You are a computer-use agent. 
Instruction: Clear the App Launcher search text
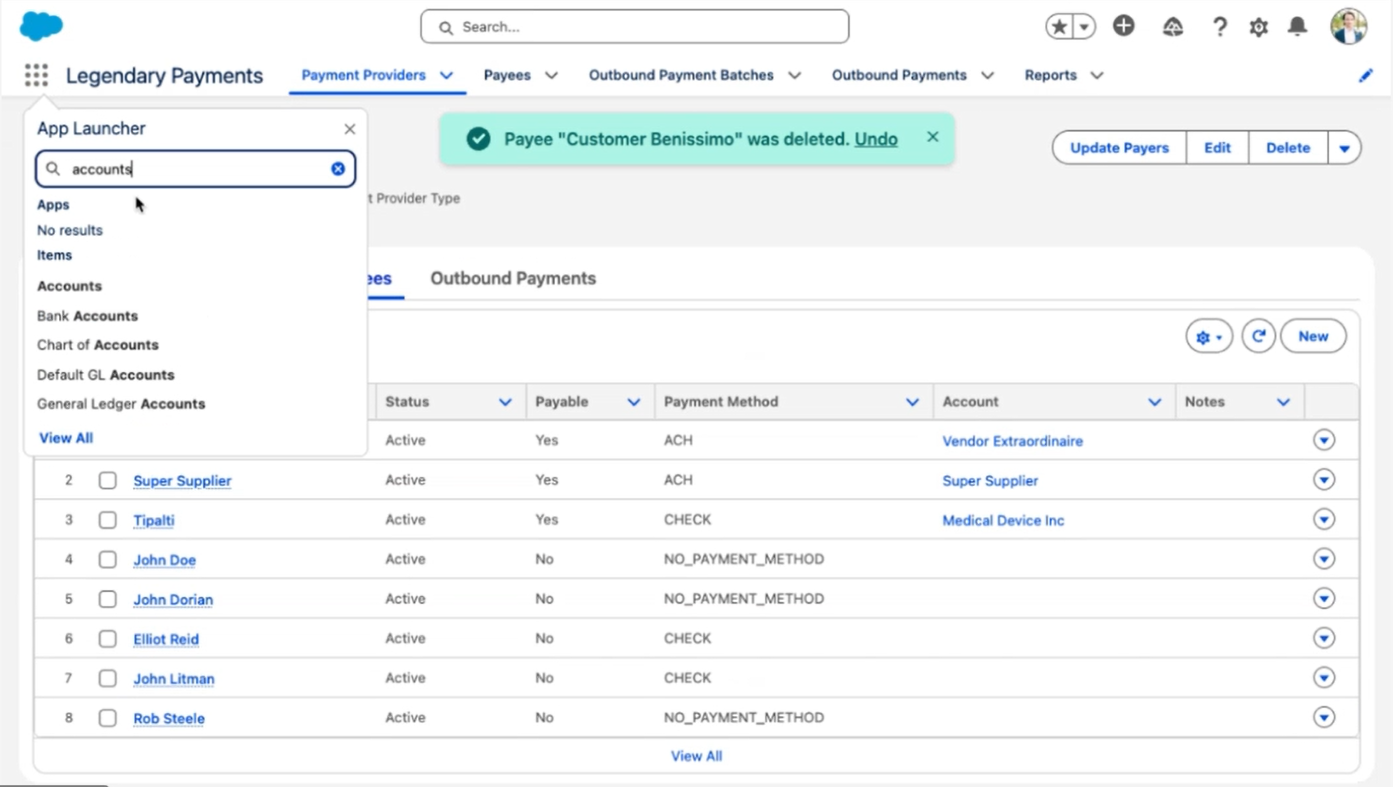click(x=338, y=169)
